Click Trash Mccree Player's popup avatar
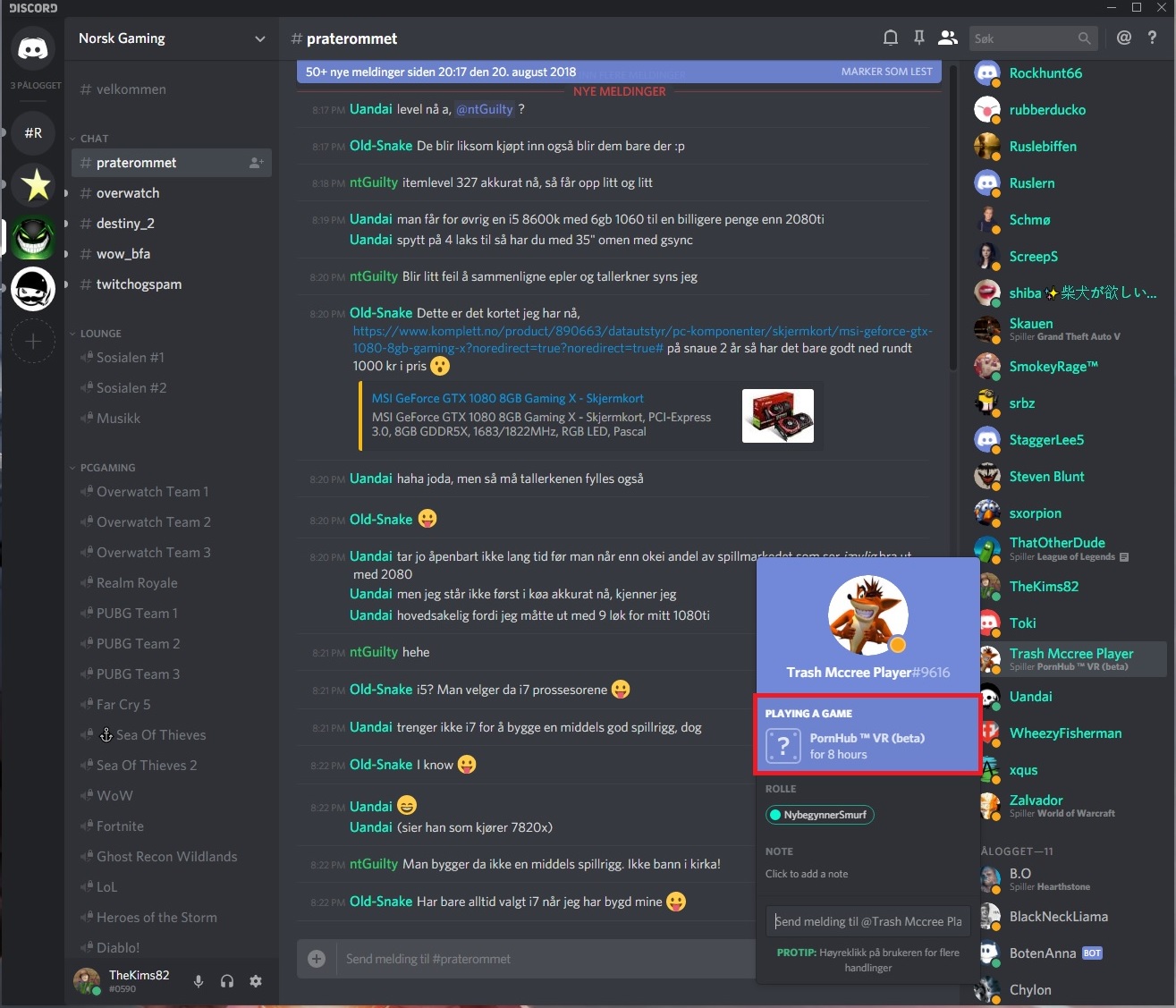The height and width of the screenshot is (1008, 1176). [x=867, y=615]
